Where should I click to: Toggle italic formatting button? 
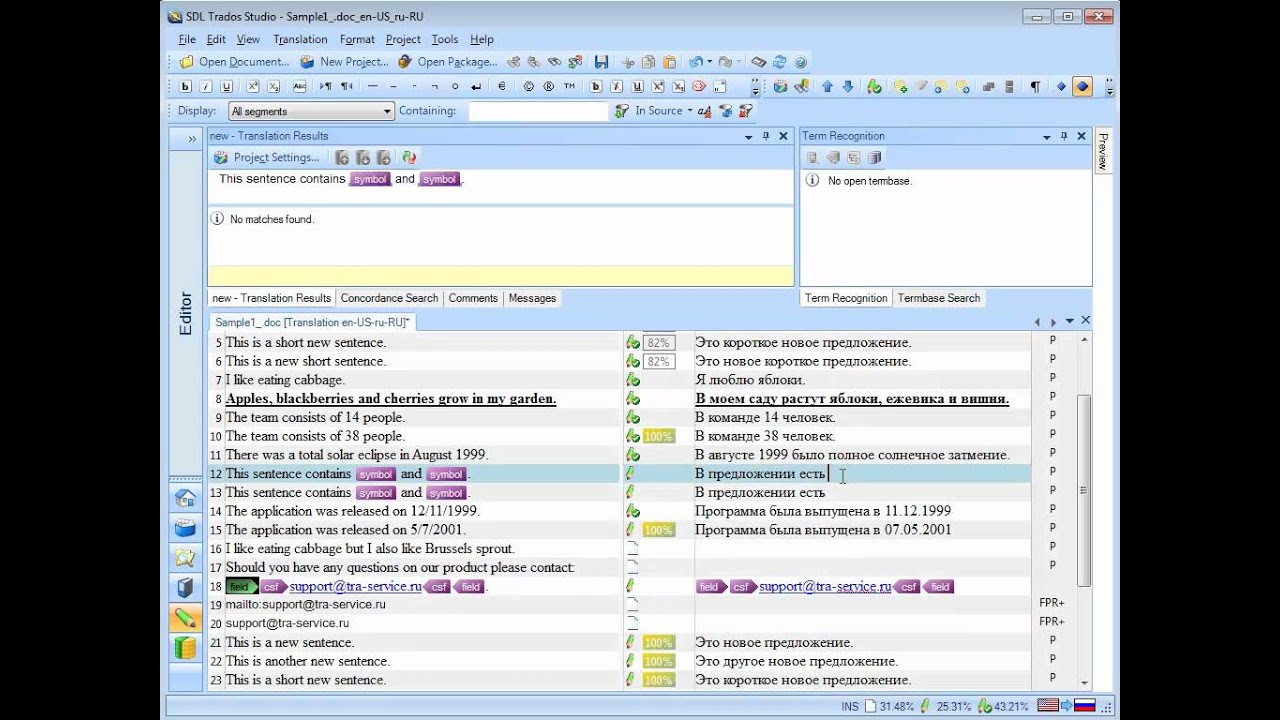207,87
